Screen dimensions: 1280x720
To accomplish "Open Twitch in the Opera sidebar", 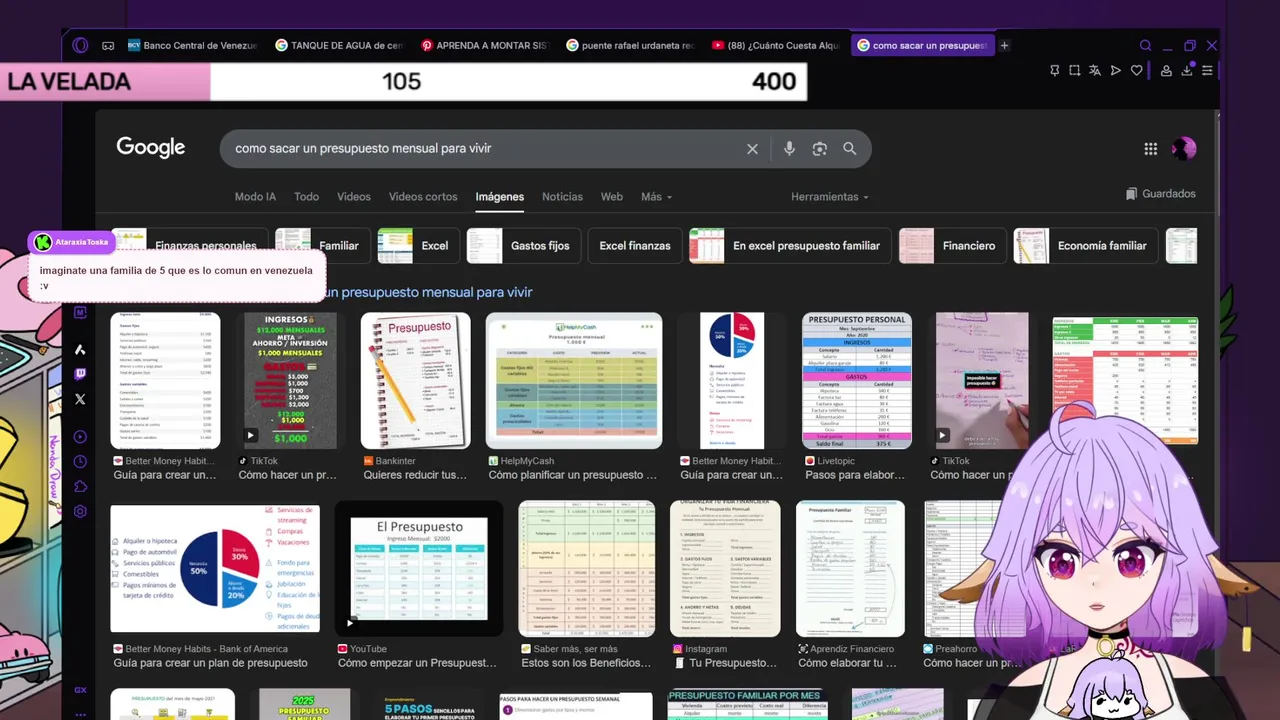I will pos(80,374).
